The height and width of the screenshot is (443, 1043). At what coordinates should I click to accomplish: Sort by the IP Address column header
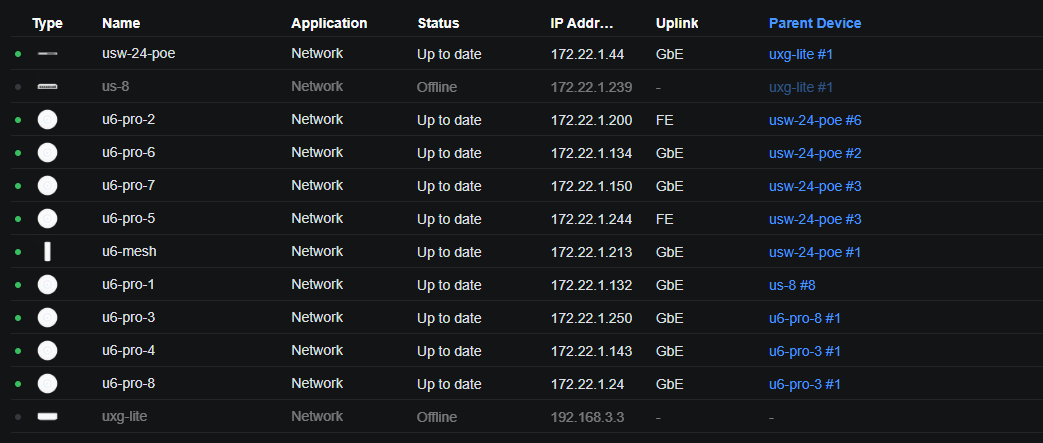click(x=581, y=23)
